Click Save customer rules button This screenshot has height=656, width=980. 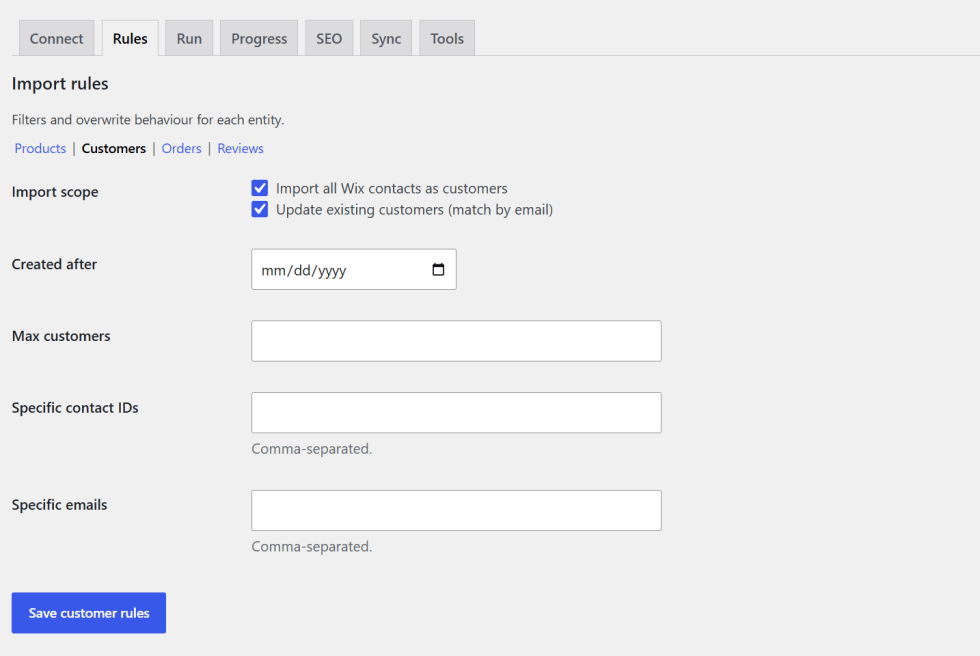pyautogui.click(x=89, y=613)
